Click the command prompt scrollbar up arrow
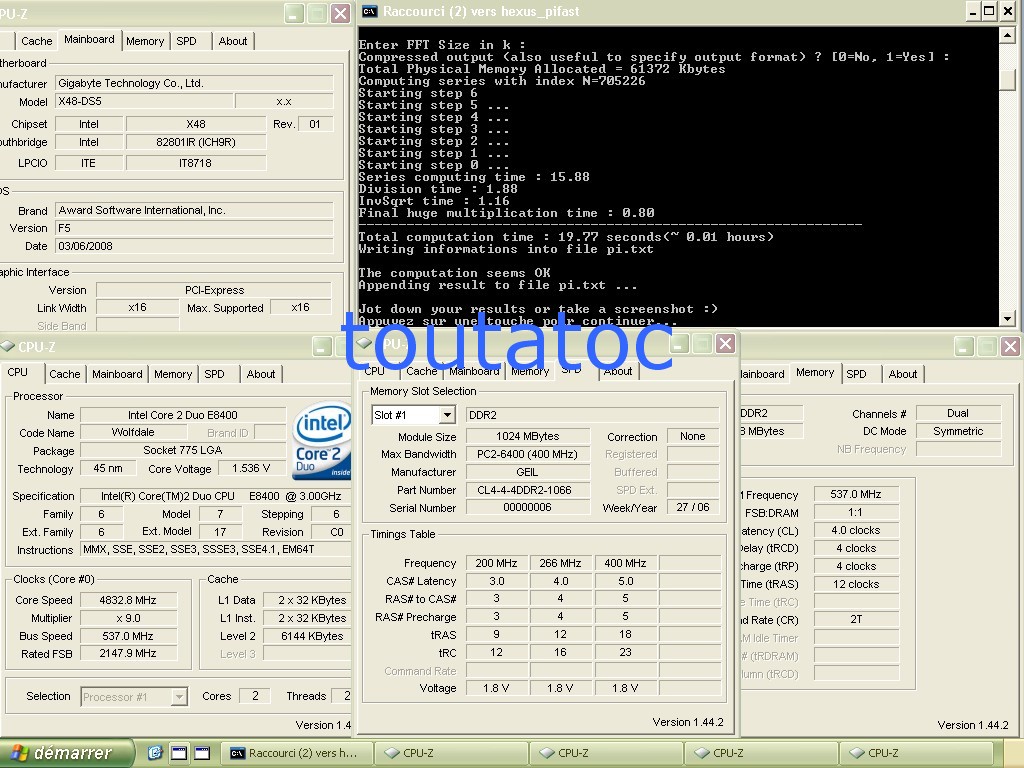 click(1008, 35)
